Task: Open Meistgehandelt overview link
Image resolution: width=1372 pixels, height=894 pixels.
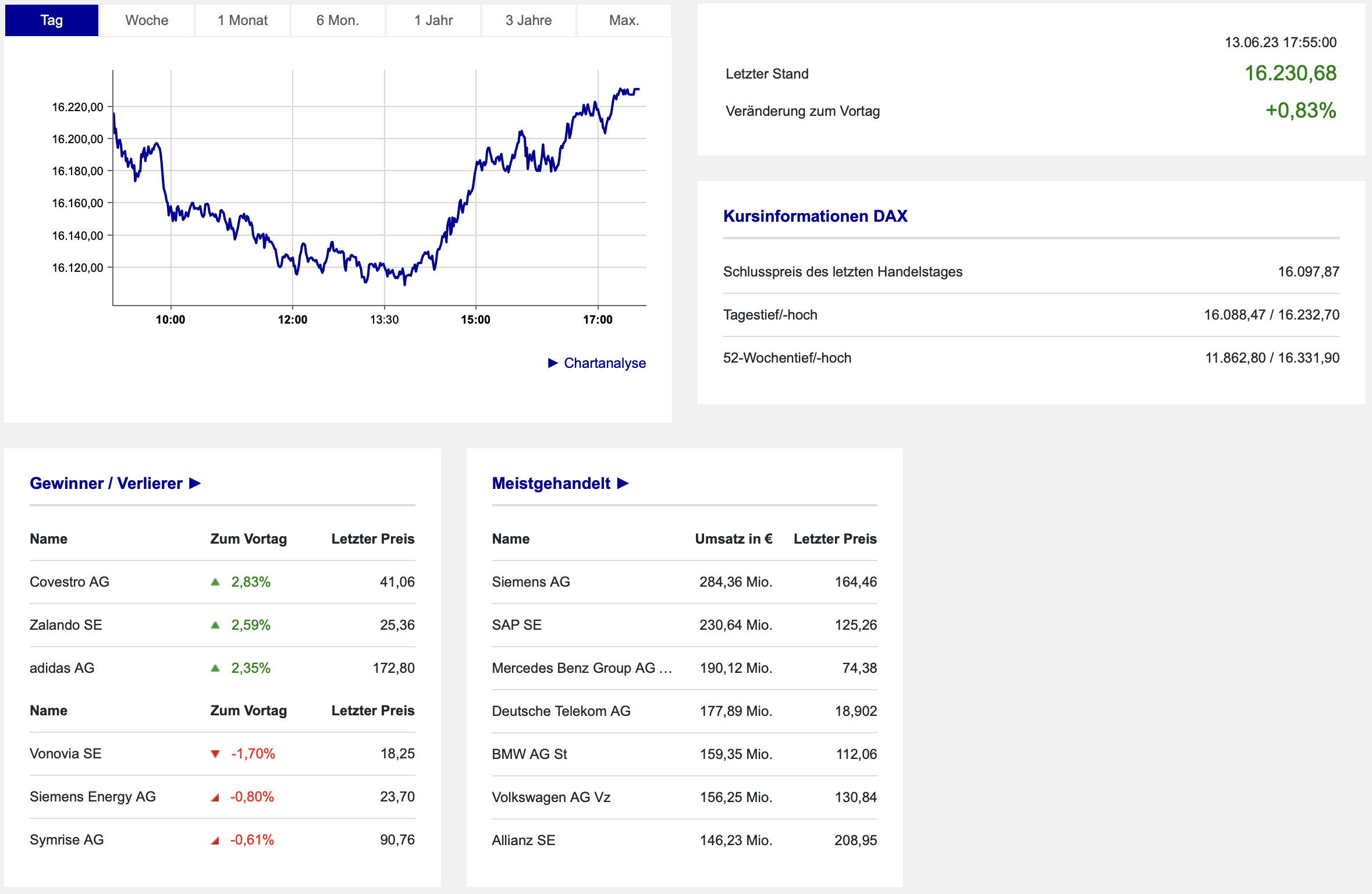Action: 551,484
